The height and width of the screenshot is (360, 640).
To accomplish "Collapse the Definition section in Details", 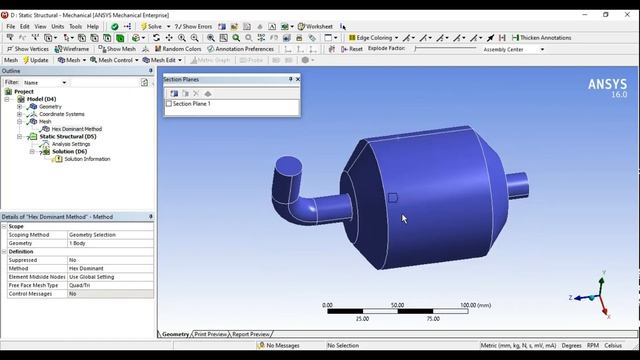I will pyautogui.click(x=4, y=252).
